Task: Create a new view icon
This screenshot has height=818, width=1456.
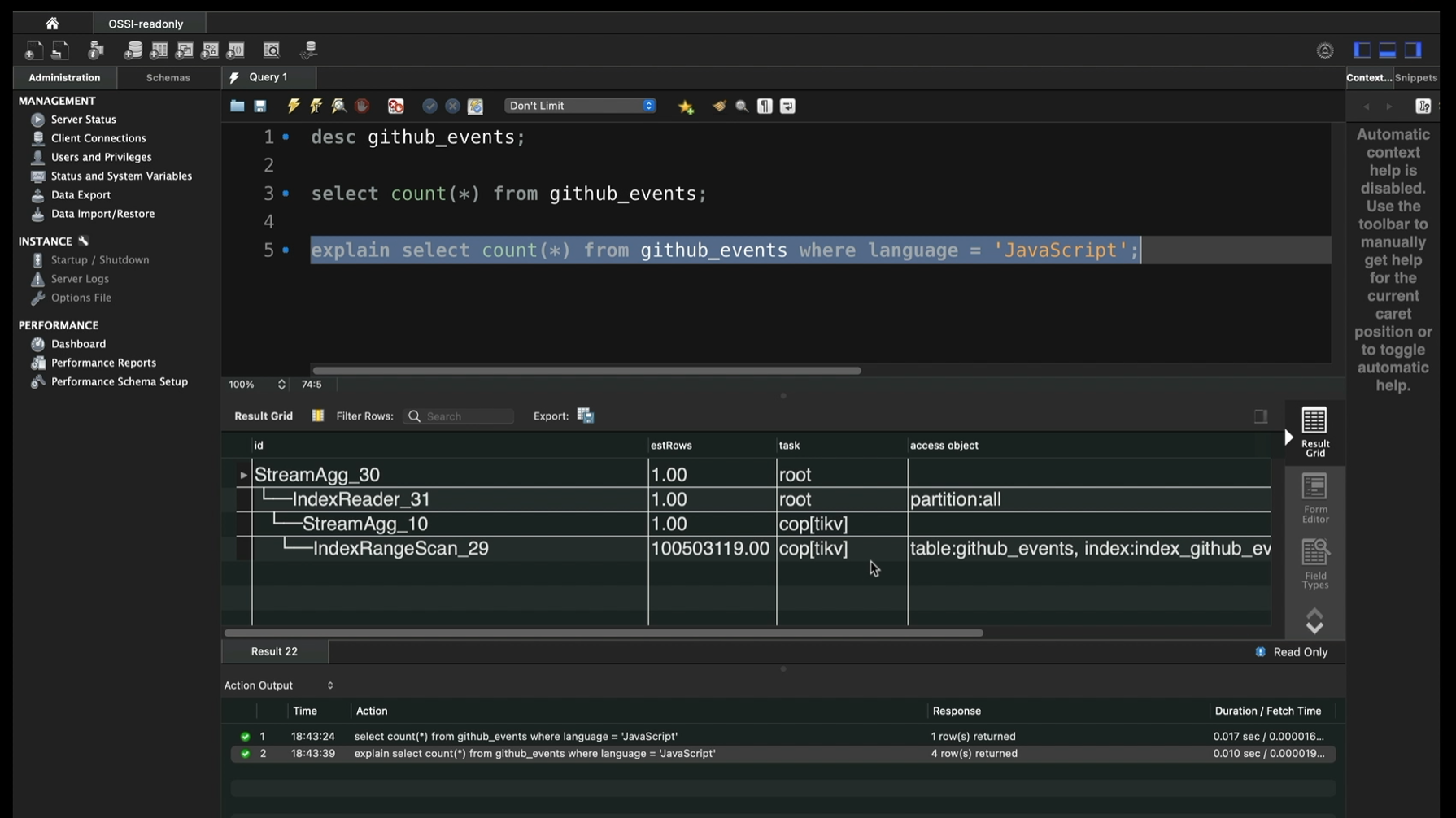Action: click(185, 50)
